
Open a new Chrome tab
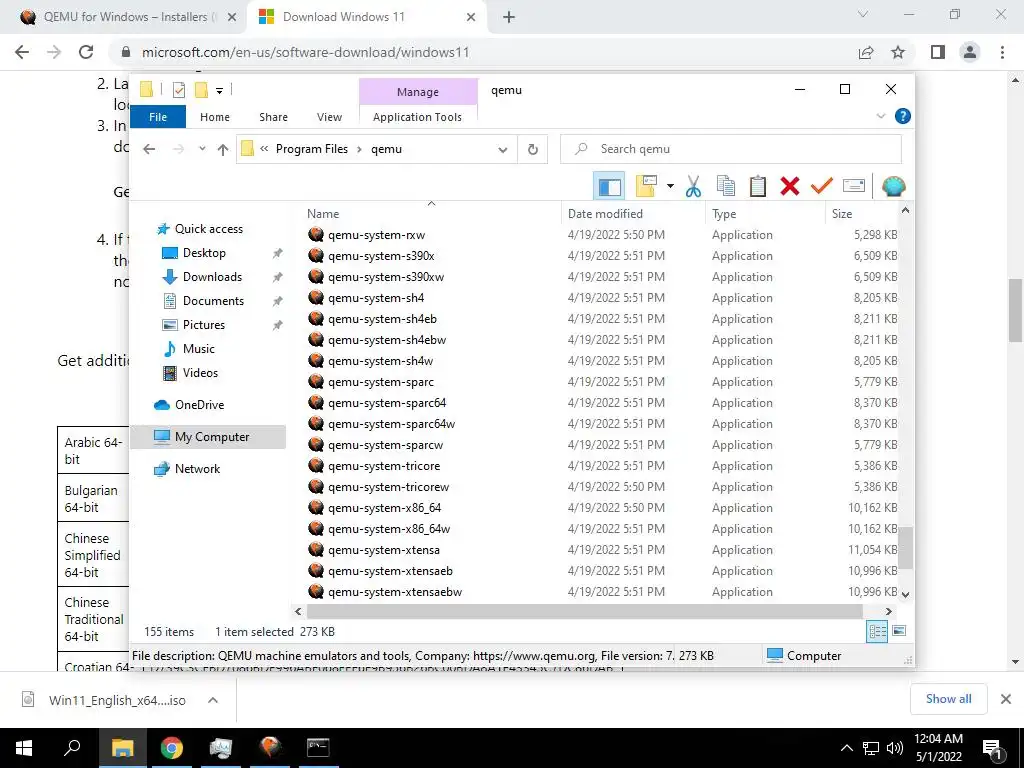click(509, 18)
